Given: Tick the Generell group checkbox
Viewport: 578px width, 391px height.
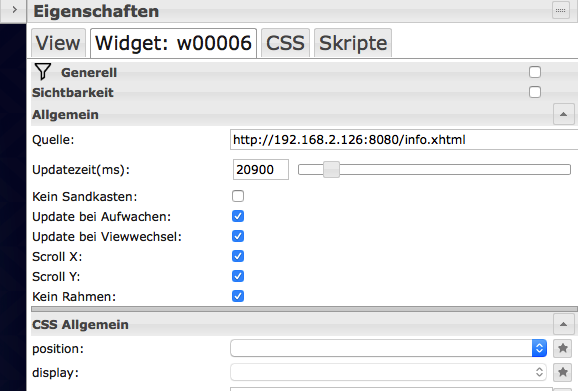Looking at the screenshot, I should [x=535, y=72].
